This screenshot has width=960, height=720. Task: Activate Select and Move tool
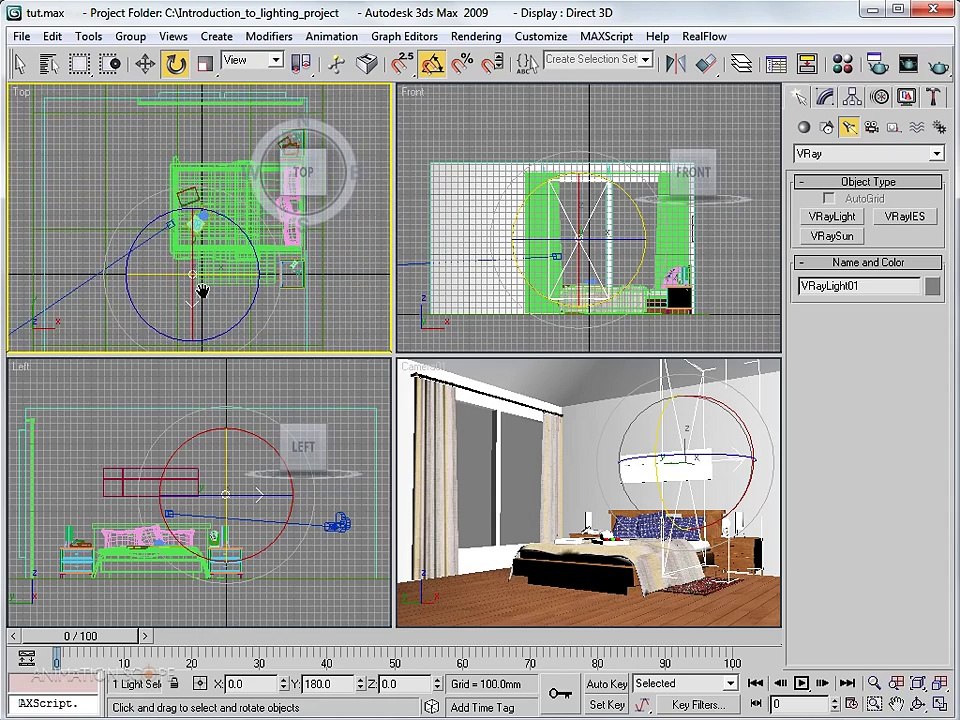coord(145,64)
